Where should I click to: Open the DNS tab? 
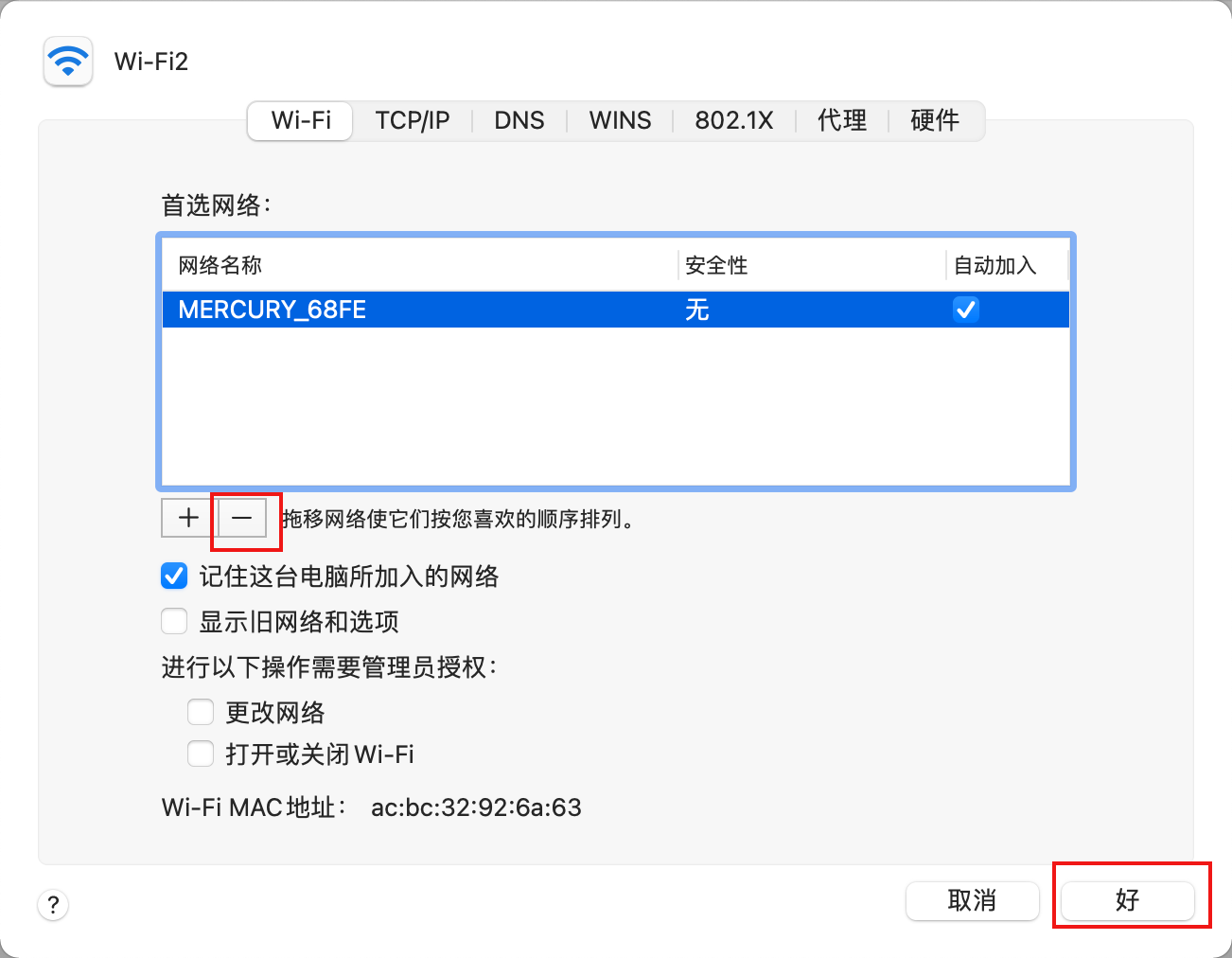point(519,121)
